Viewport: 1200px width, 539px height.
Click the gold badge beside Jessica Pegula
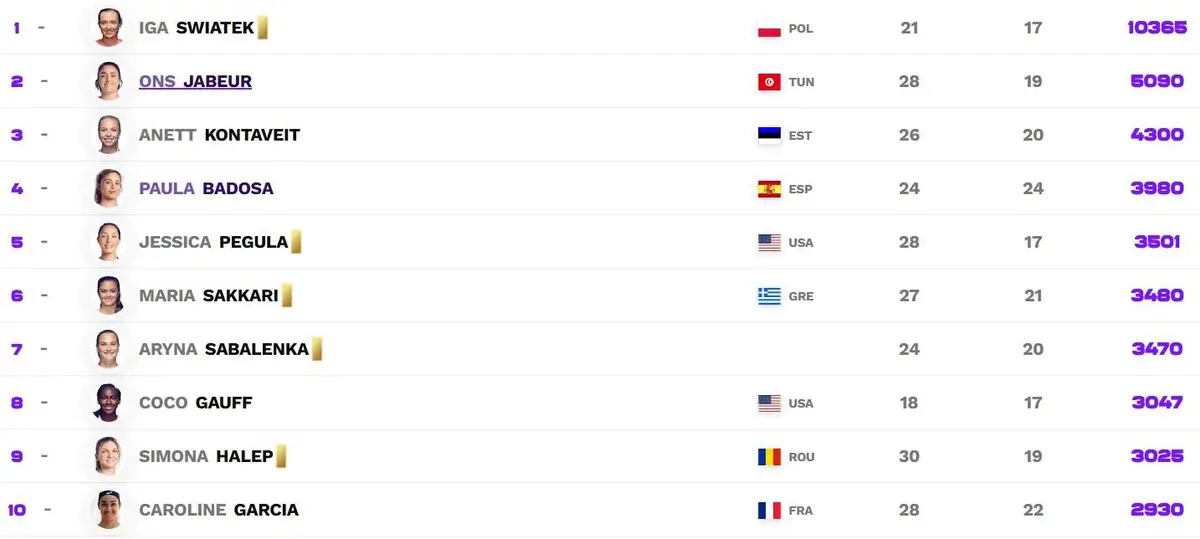coord(296,241)
